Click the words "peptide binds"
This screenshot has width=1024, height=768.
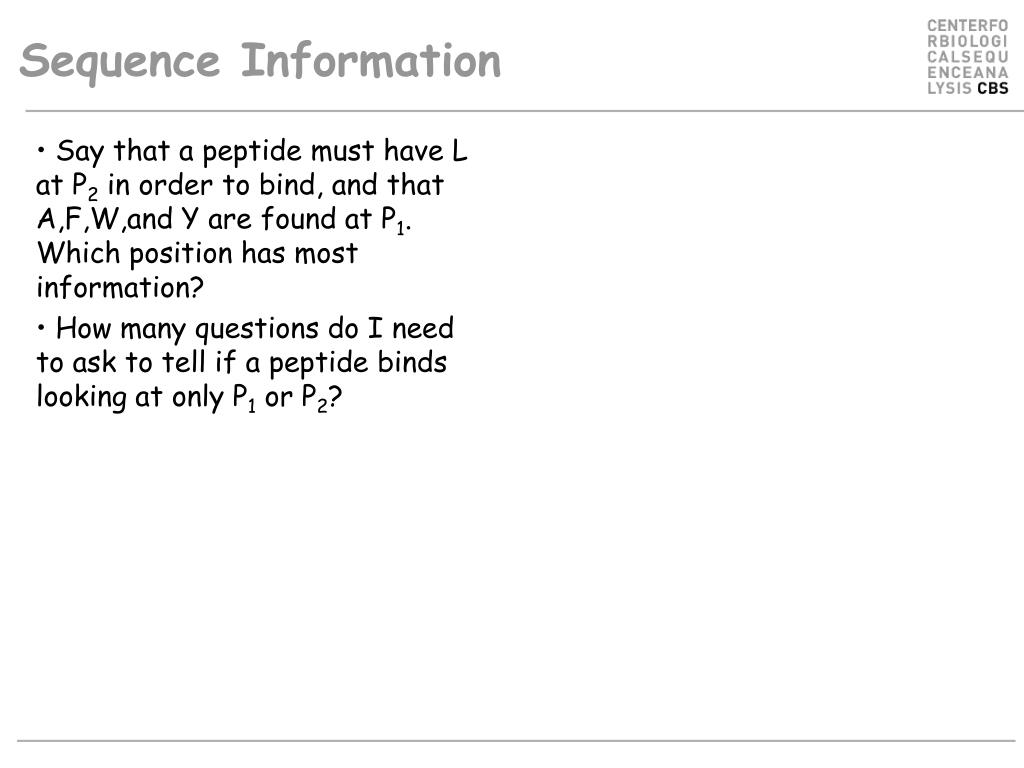358,363
